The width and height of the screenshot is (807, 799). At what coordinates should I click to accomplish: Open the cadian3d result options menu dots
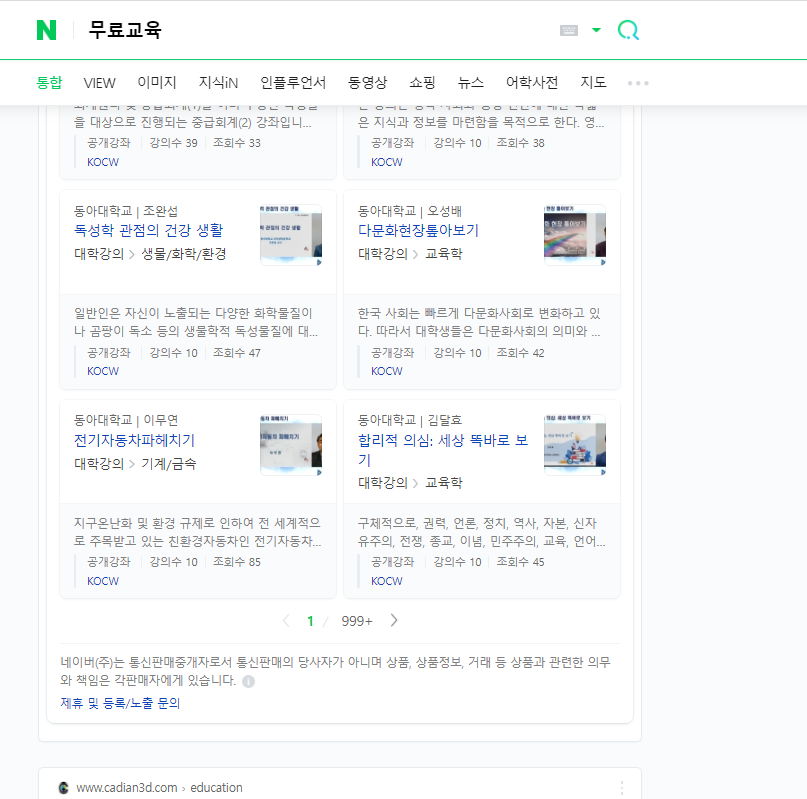click(622, 788)
